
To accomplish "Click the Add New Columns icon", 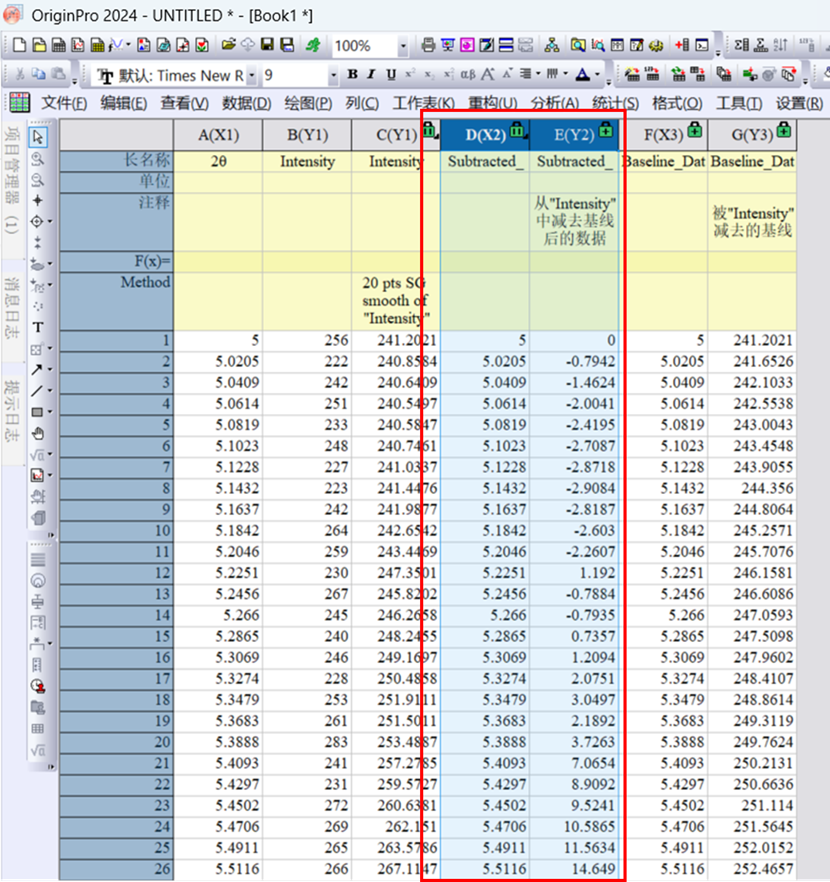I will click(x=683, y=45).
